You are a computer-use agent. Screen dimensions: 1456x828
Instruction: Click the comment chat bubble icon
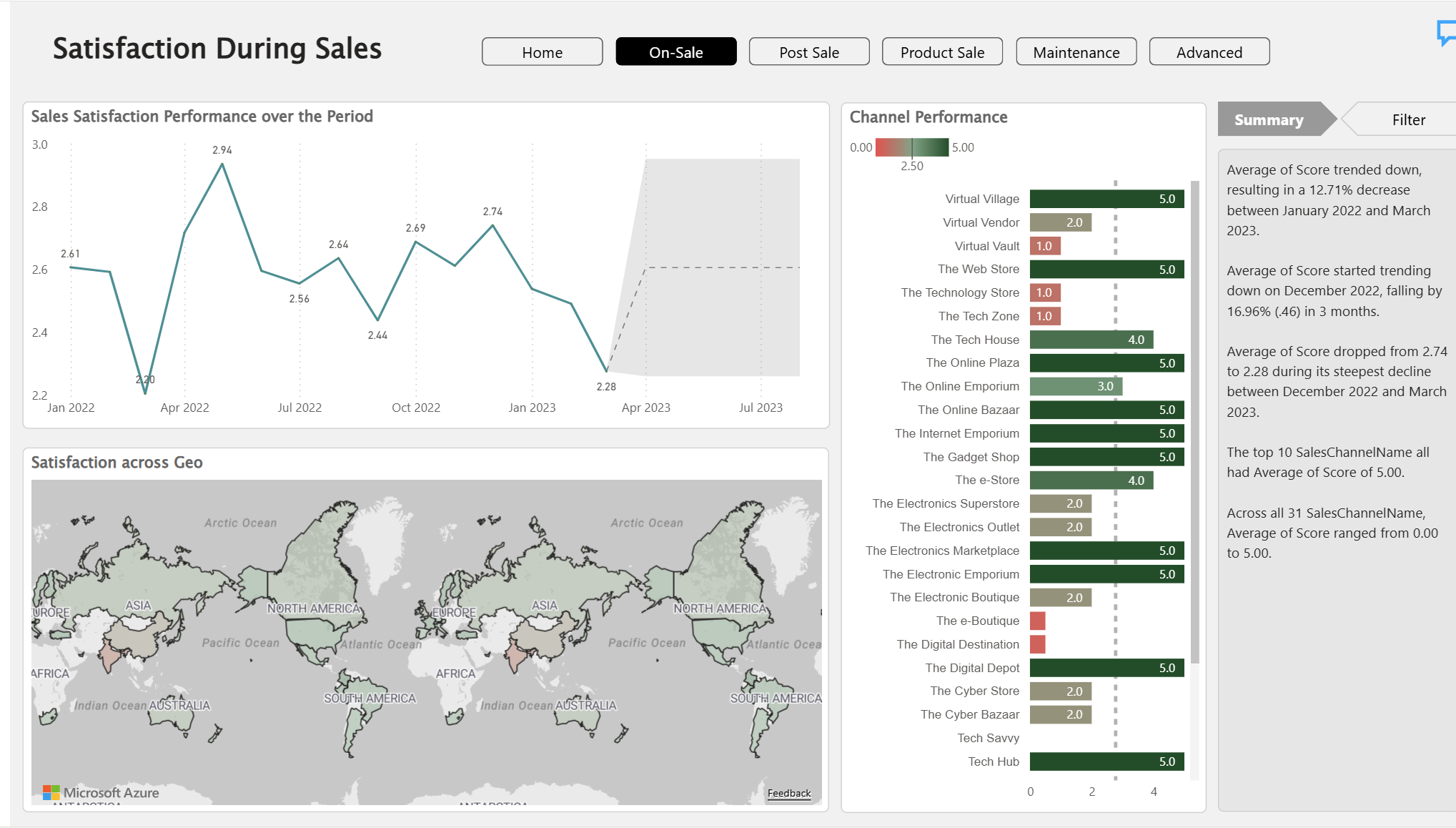[x=1447, y=33]
